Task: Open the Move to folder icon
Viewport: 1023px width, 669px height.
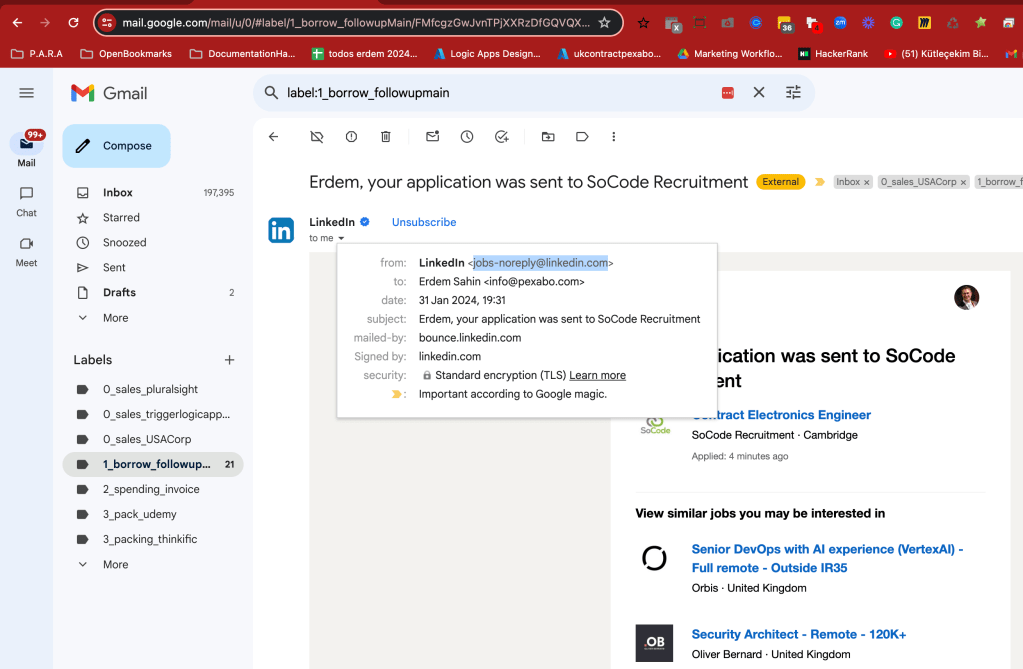Action: 548,136
